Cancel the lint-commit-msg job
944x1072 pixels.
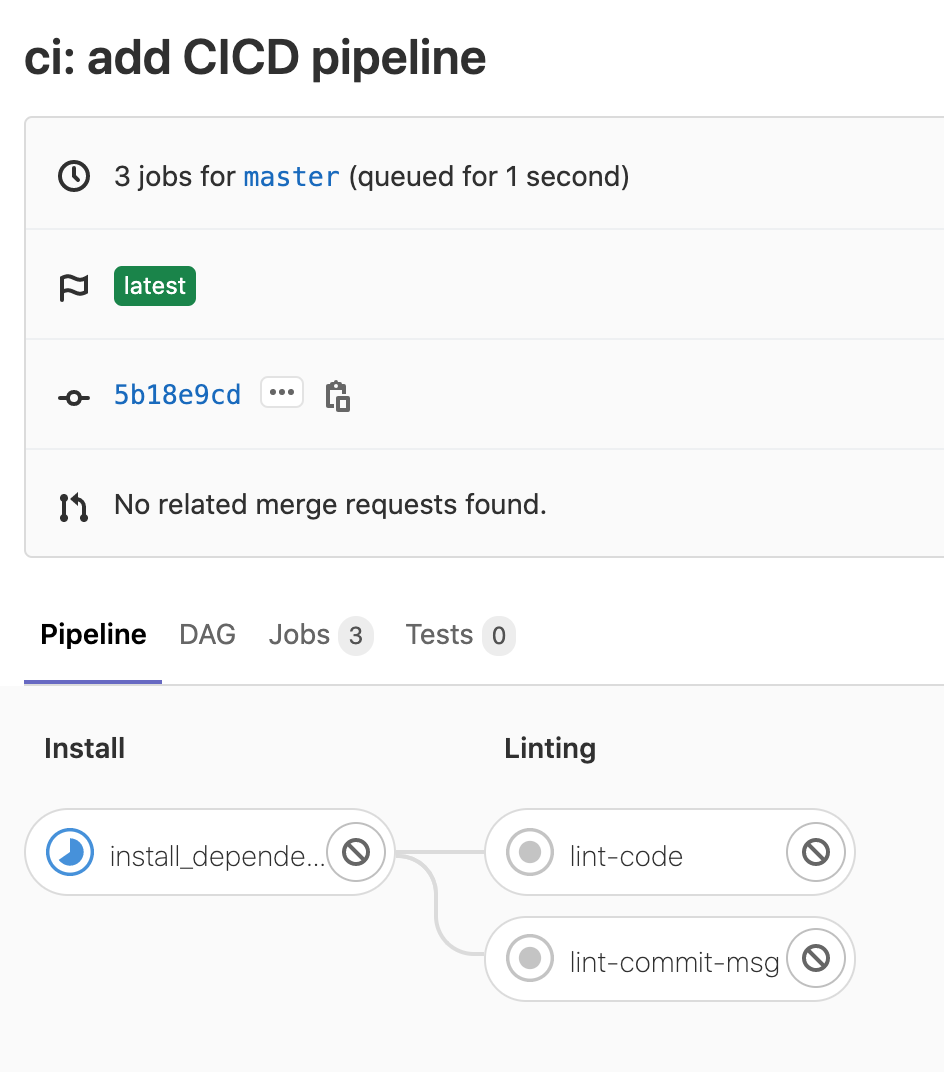coord(816,959)
